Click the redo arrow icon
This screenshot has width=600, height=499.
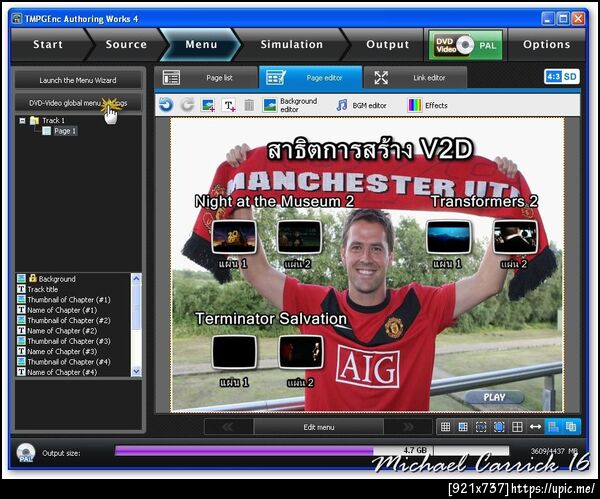click(187, 105)
